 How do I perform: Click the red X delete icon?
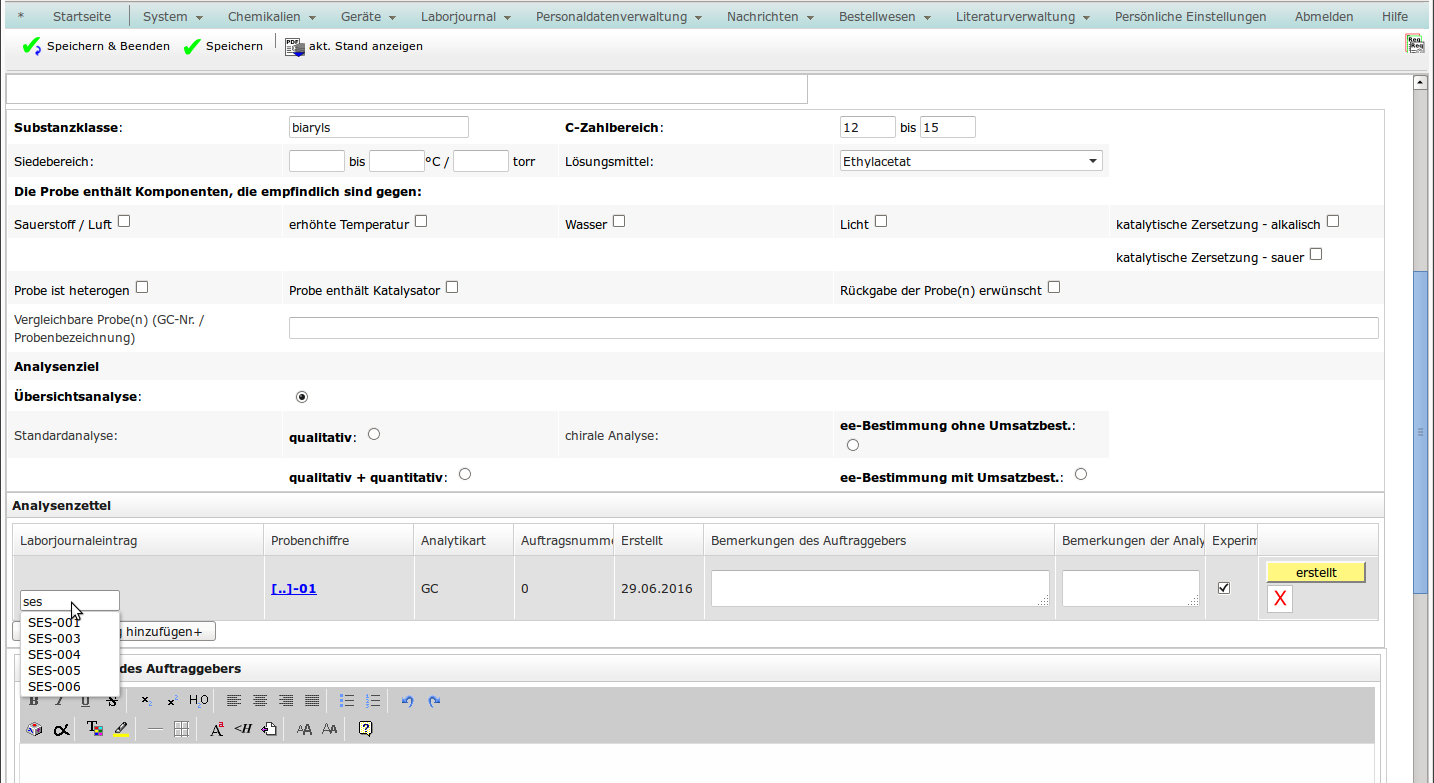coord(1280,598)
